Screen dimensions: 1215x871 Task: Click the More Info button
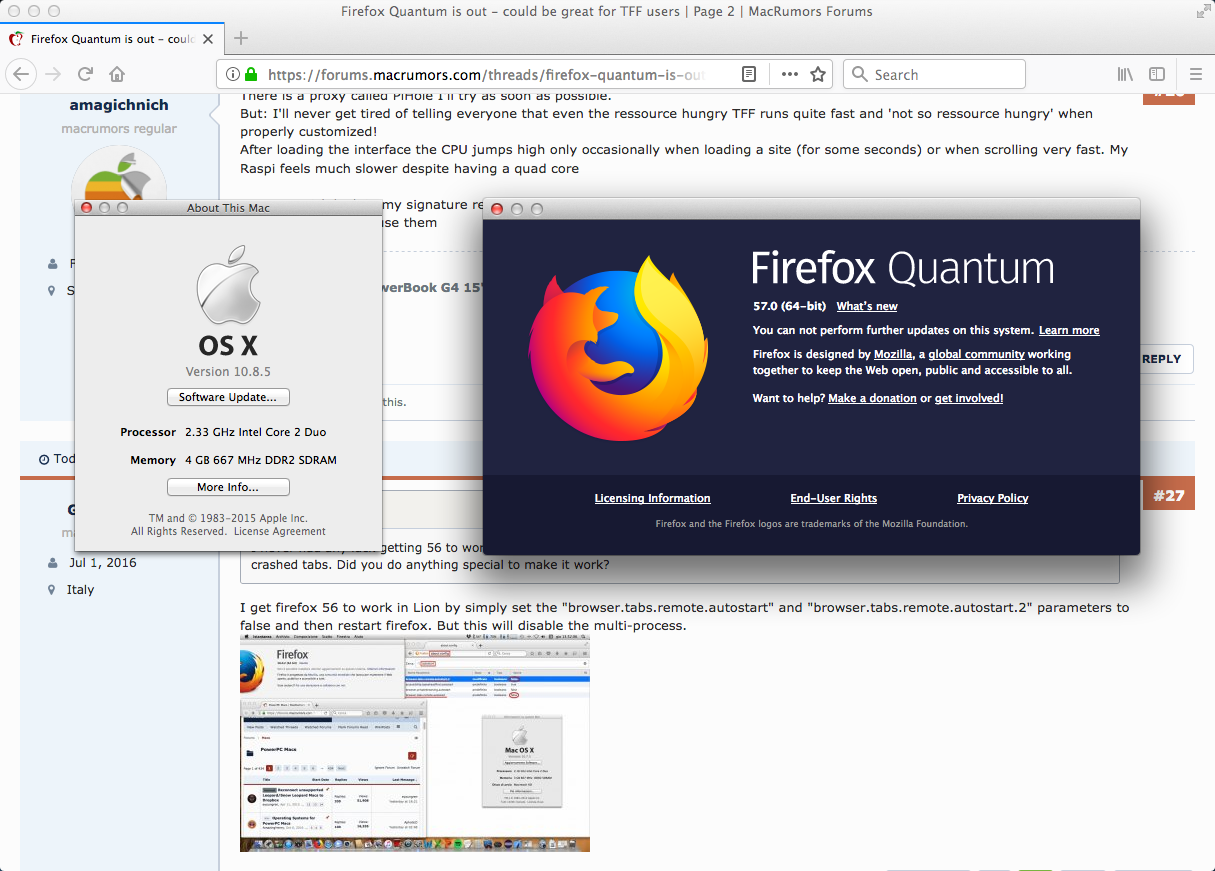coord(228,487)
